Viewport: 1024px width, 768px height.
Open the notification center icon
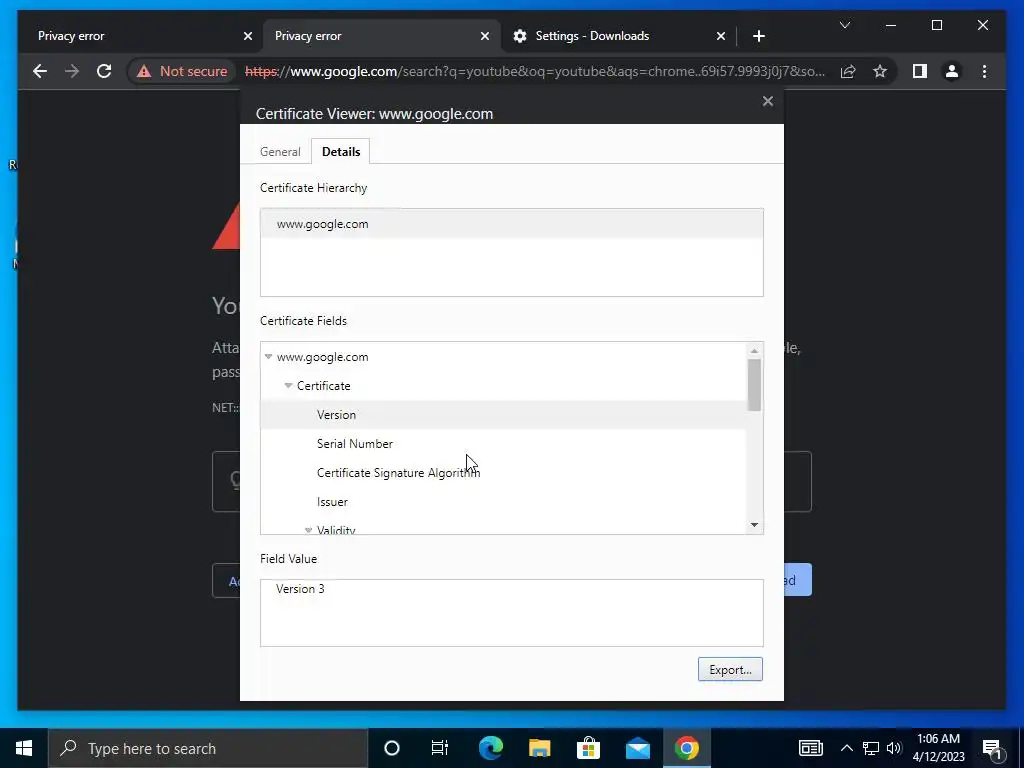pos(993,749)
